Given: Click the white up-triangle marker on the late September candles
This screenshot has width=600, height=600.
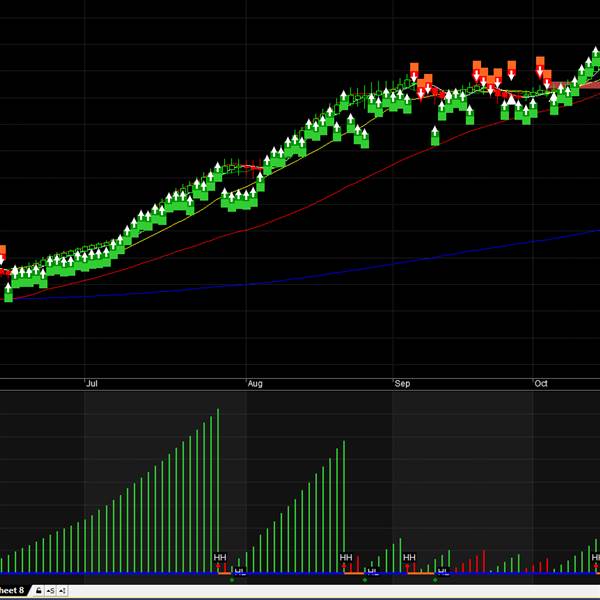Looking at the screenshot, I should point(511,100).
